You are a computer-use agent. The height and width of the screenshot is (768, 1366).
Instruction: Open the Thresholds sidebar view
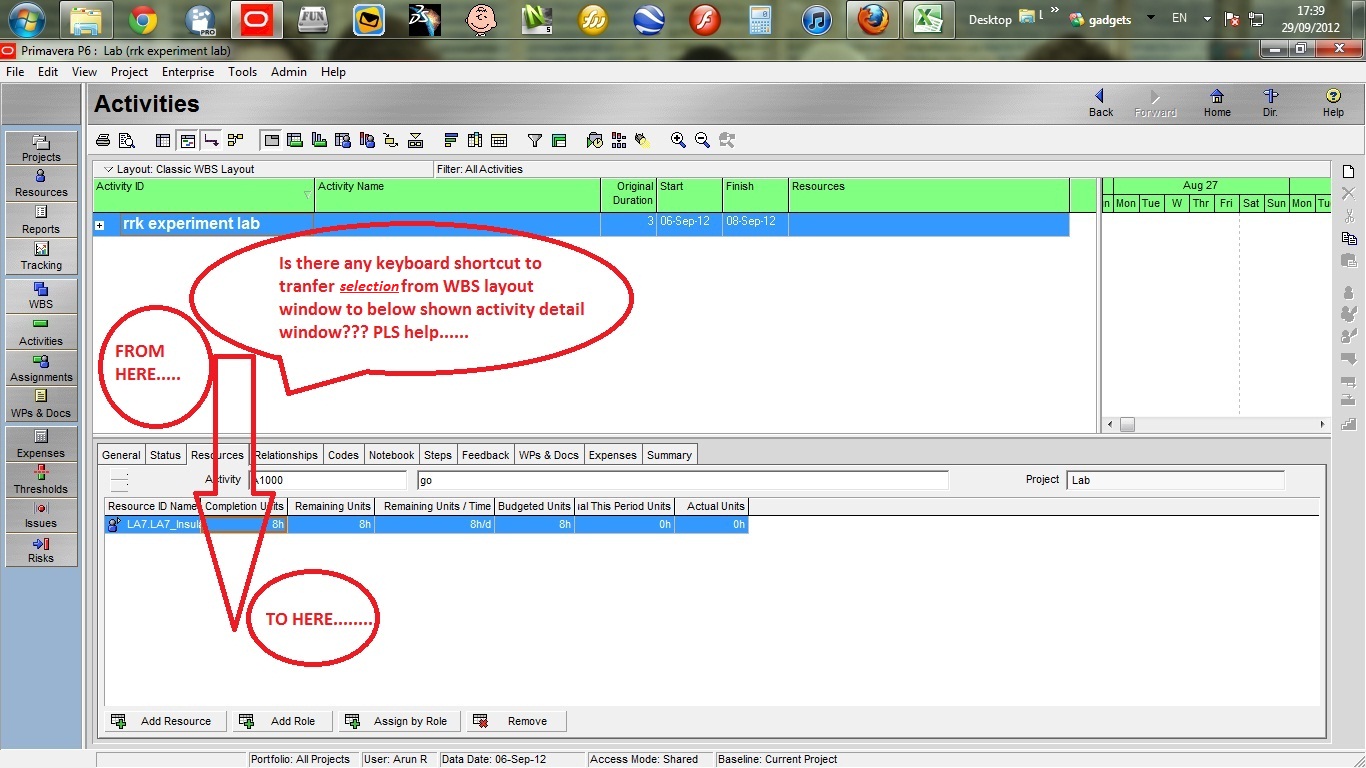[x=41, y=480]
